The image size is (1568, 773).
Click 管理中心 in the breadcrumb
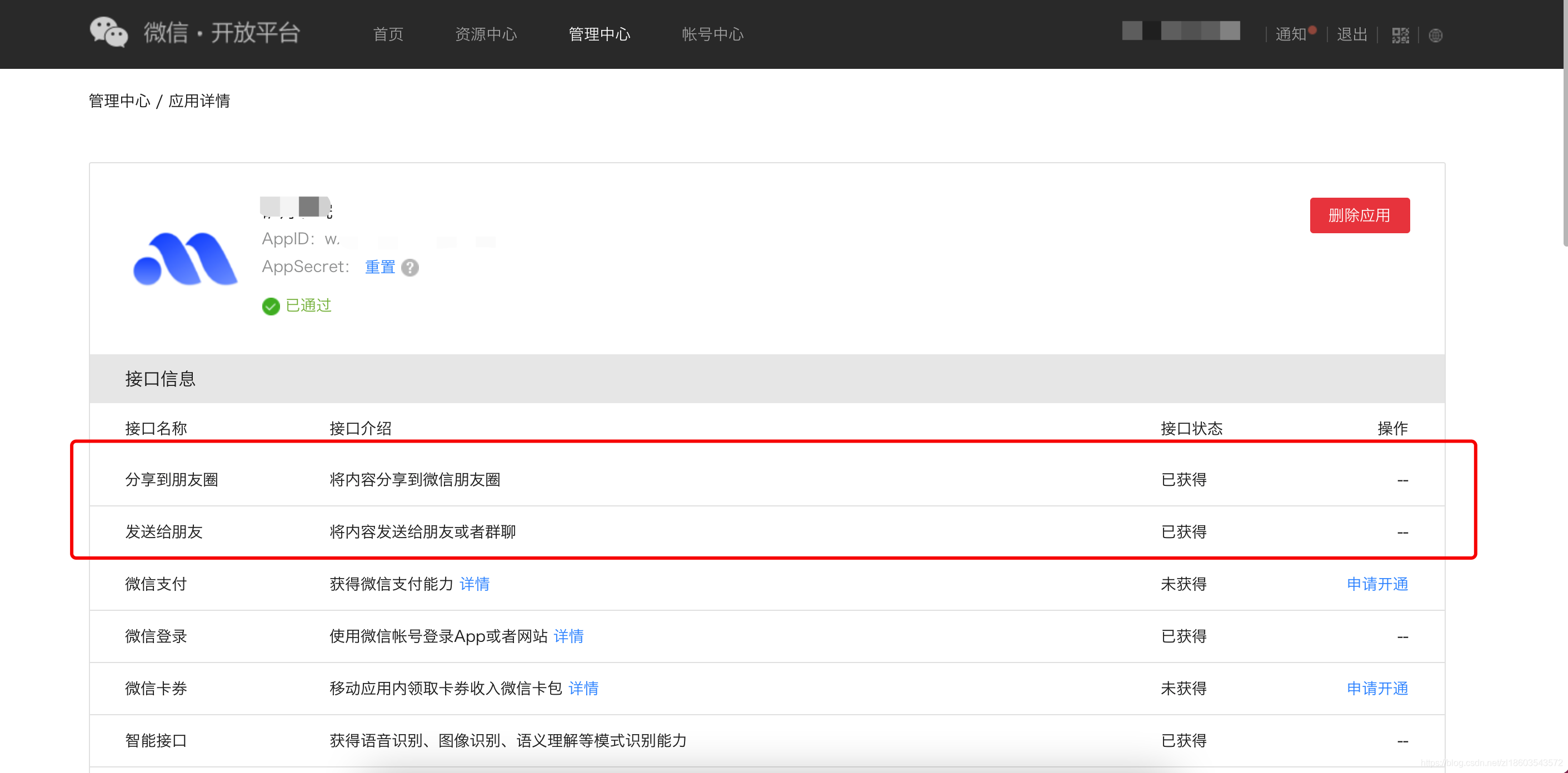tap(119, 101)
